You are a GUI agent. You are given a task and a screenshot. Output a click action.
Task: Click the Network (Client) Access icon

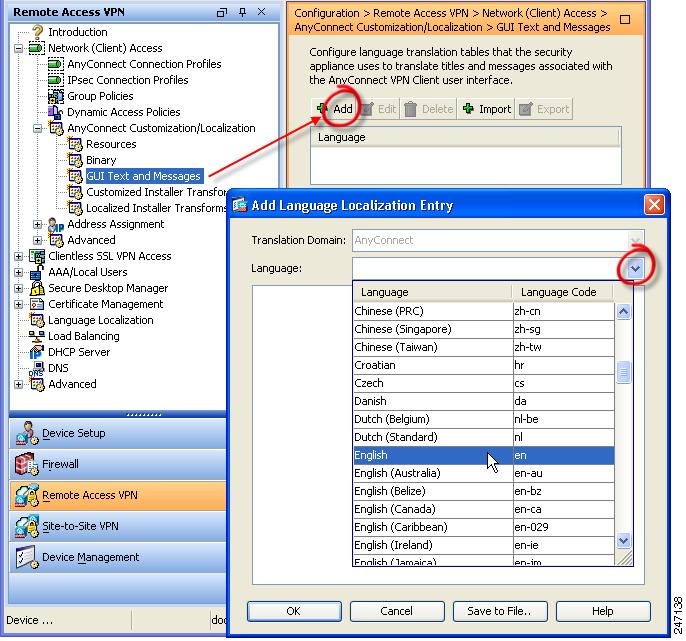37,48
